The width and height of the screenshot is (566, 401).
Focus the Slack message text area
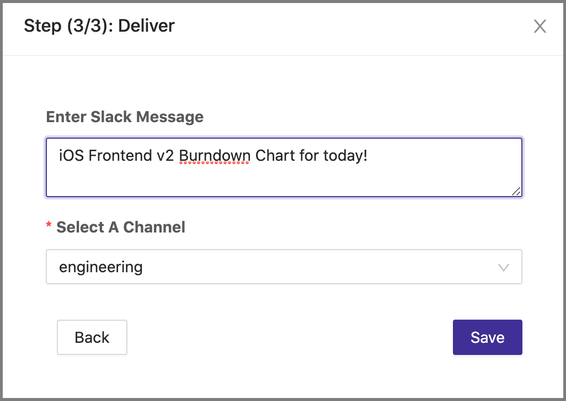click(x=284, y=167)
